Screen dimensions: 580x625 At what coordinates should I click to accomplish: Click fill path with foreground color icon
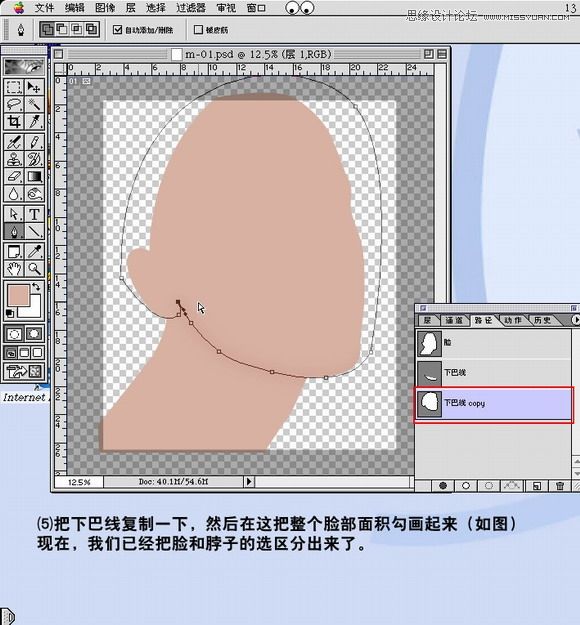pyautogui.click(x=442, y=485)
